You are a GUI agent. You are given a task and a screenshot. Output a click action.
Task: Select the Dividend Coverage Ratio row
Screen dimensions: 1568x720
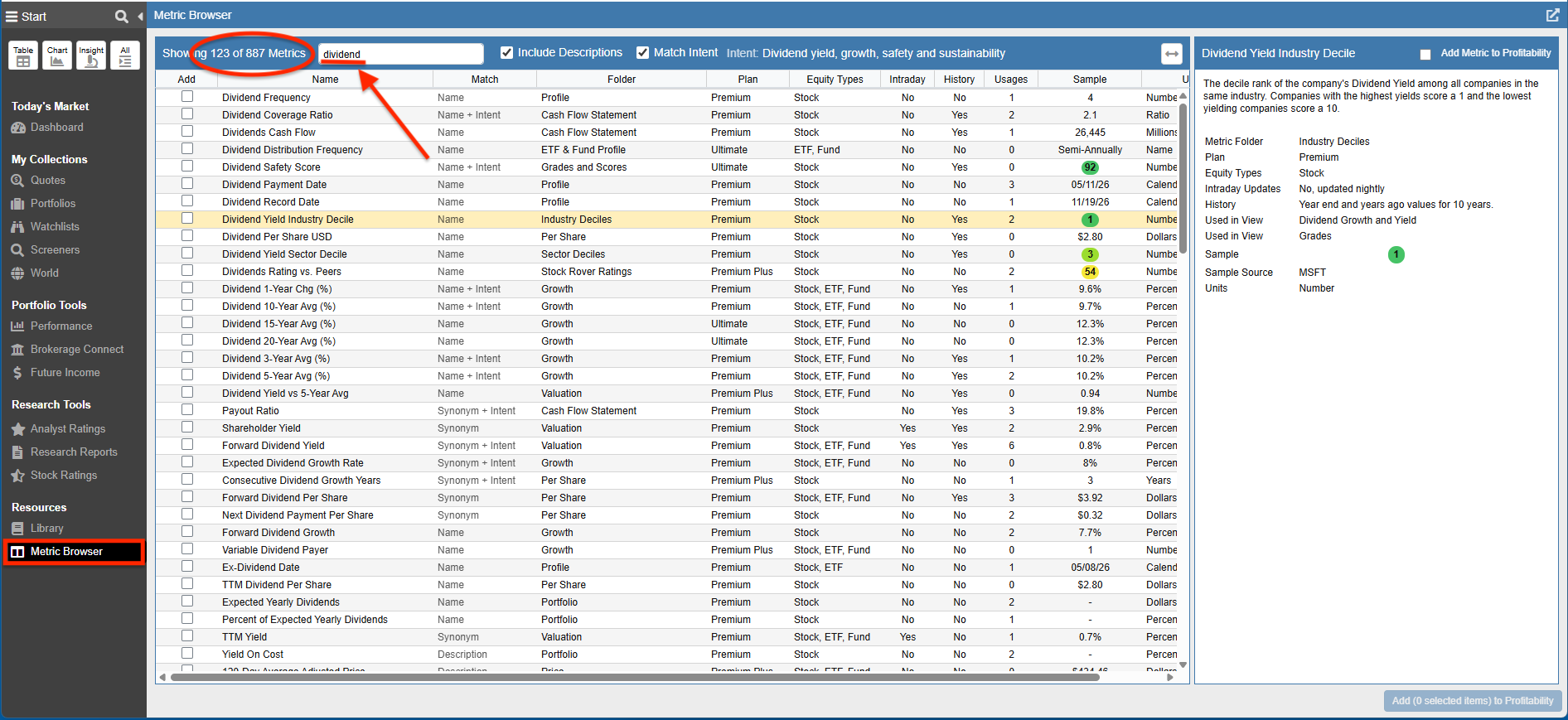click(666, 115)
